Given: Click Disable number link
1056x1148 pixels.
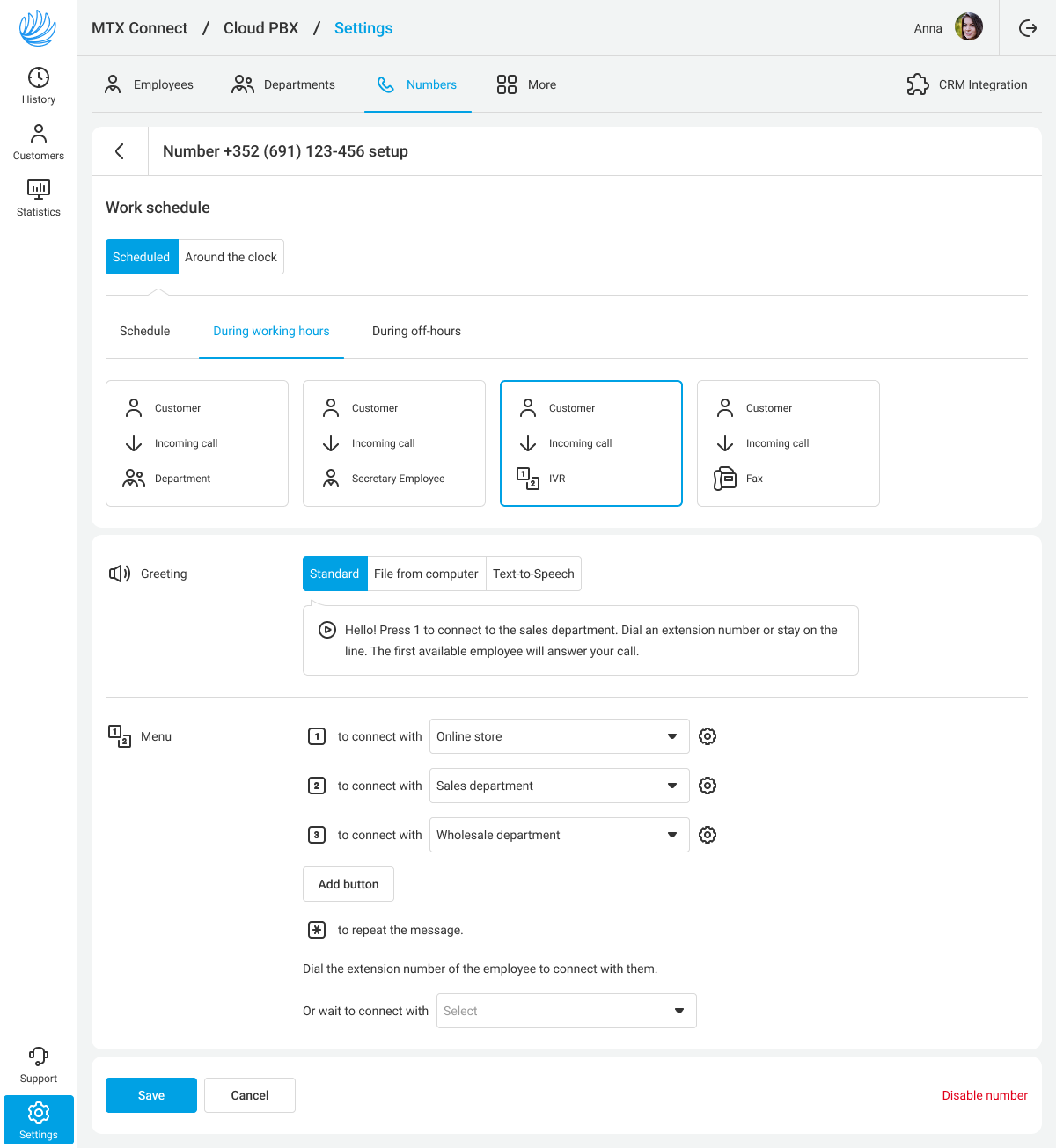Looking at the screenshot, I should point(984,1095).
